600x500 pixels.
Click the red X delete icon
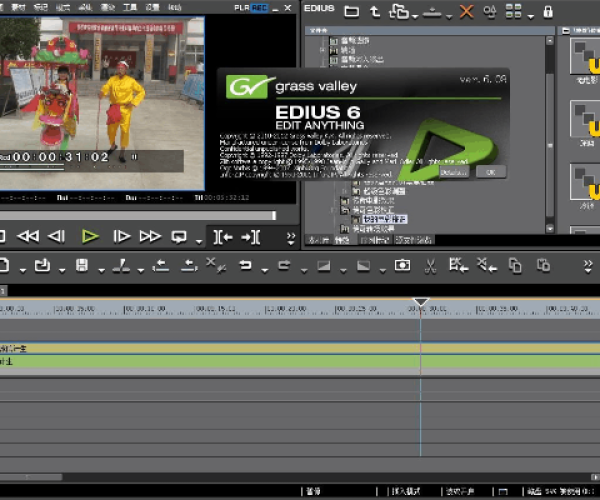[x=467, y=12]
